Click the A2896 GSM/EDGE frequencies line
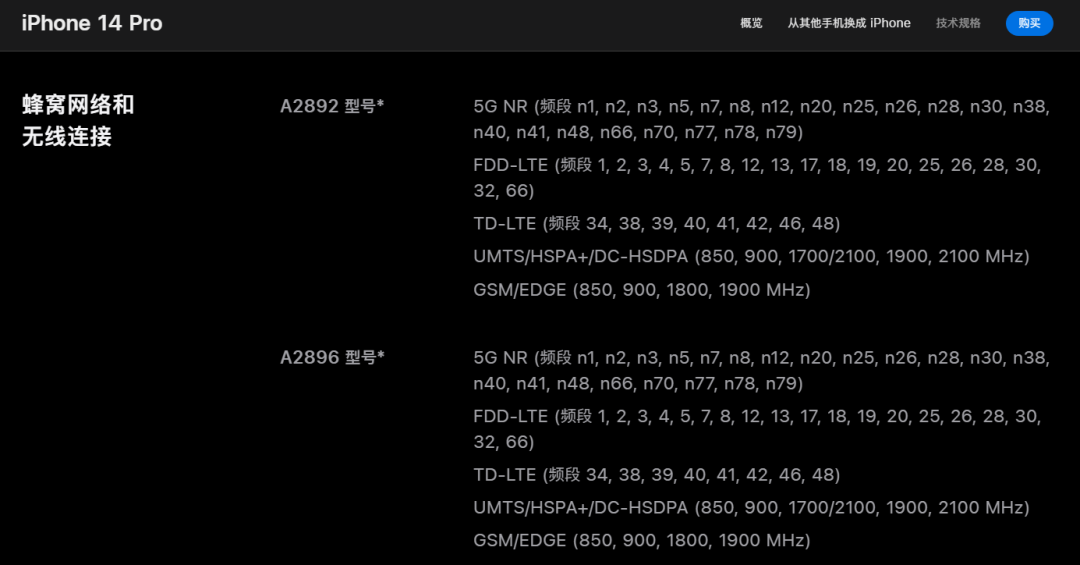 point(641,540)
